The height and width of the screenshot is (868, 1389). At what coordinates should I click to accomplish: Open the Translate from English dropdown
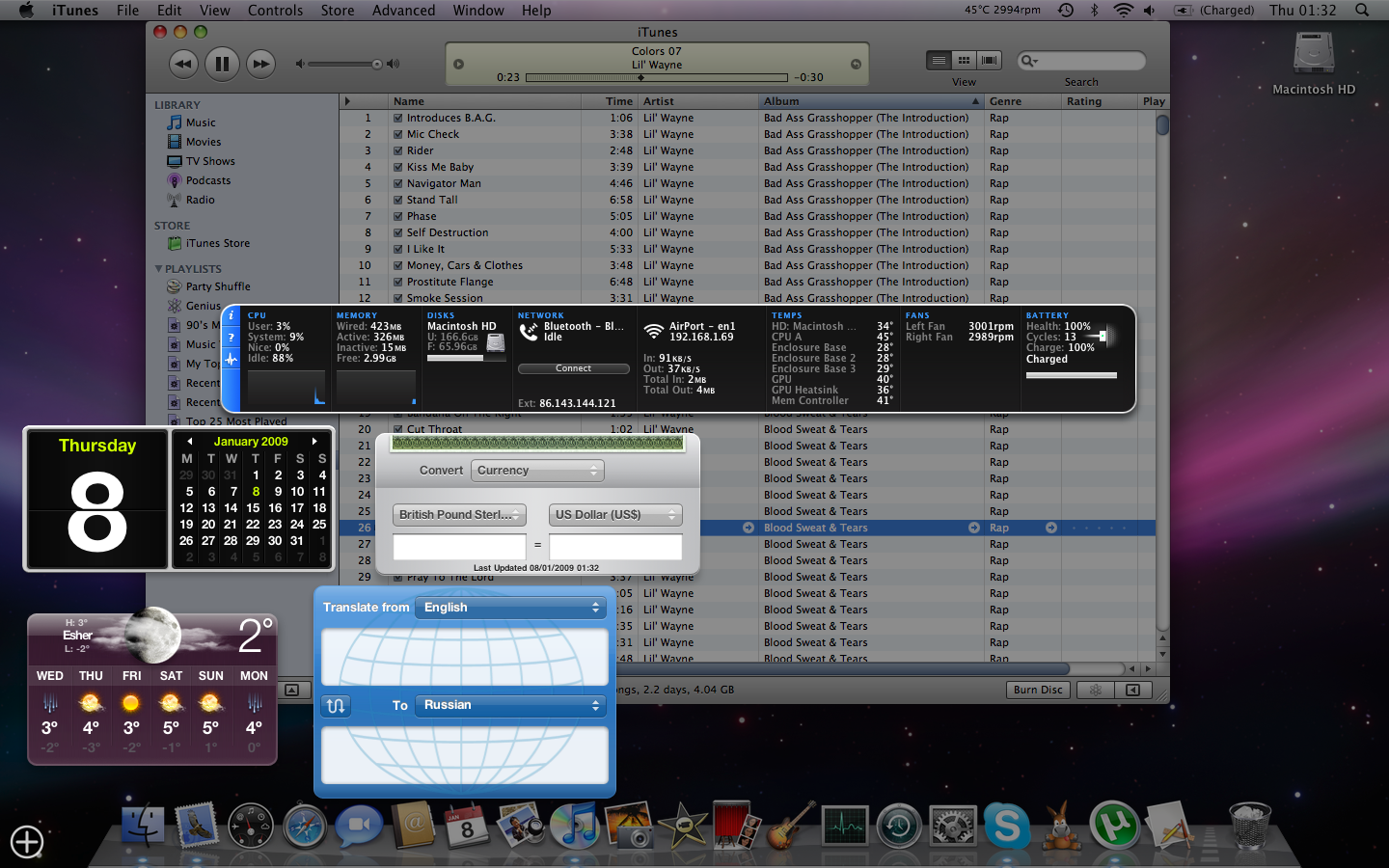click(511, 608)
